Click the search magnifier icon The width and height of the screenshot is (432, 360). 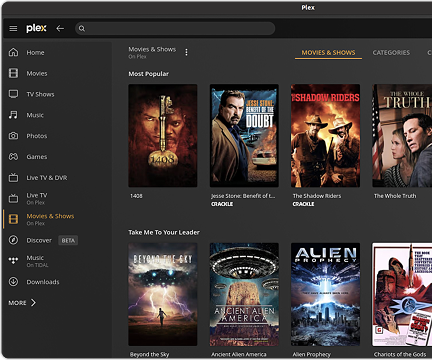point(82,29)
